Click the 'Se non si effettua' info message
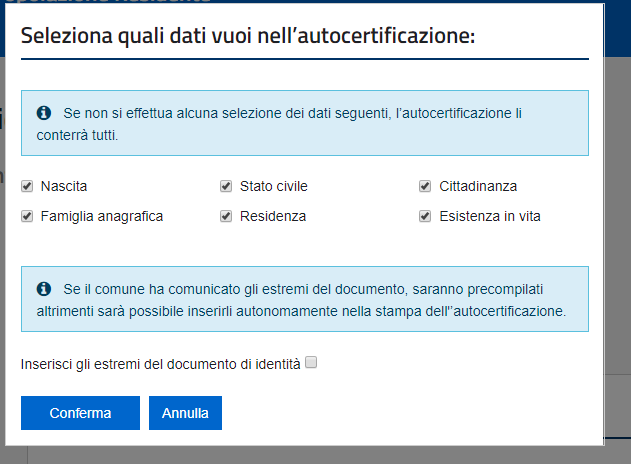Screen dimensions: 631x464 click(x=305, y=123)
